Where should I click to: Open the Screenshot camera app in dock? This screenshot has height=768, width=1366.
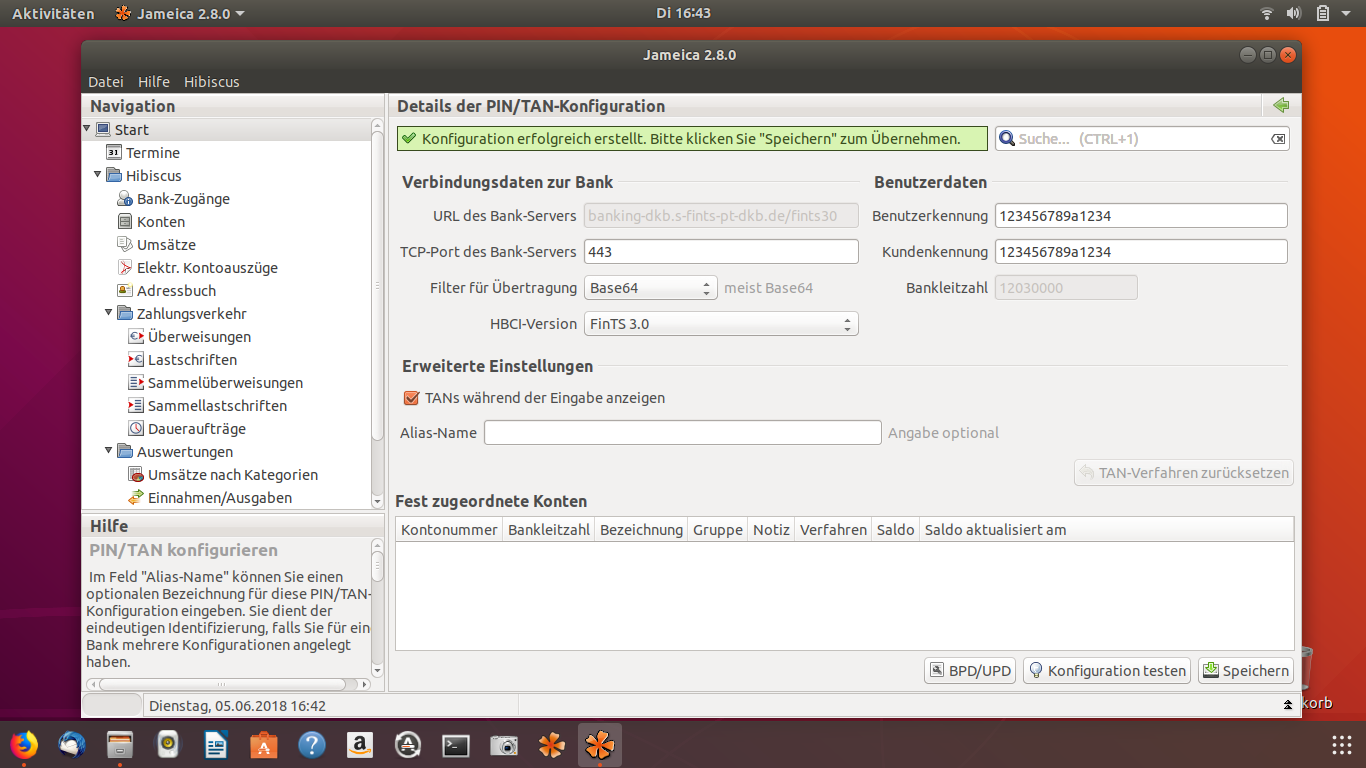504,745
